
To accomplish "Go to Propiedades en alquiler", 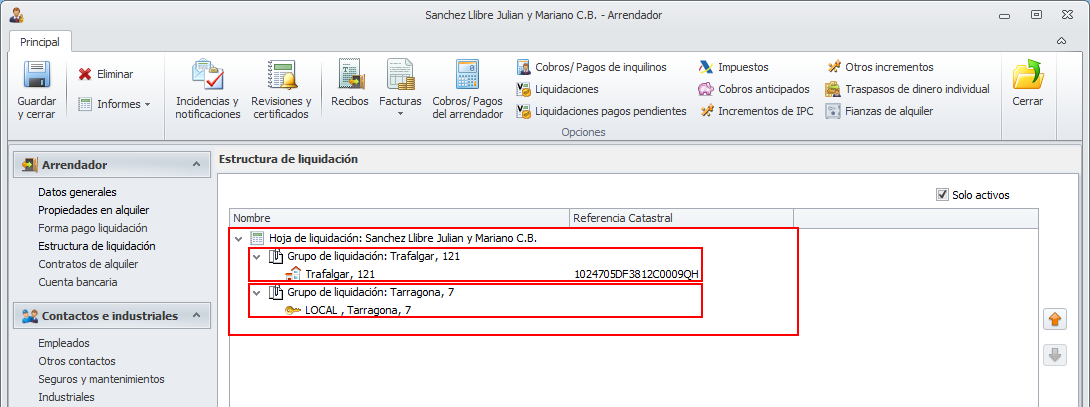I will 94,210.
